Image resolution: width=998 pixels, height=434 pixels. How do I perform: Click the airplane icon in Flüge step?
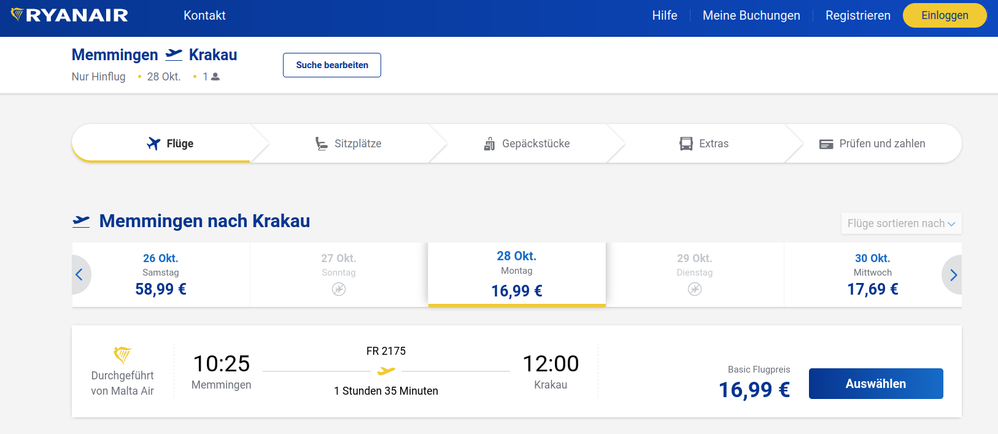click(153, 144)
